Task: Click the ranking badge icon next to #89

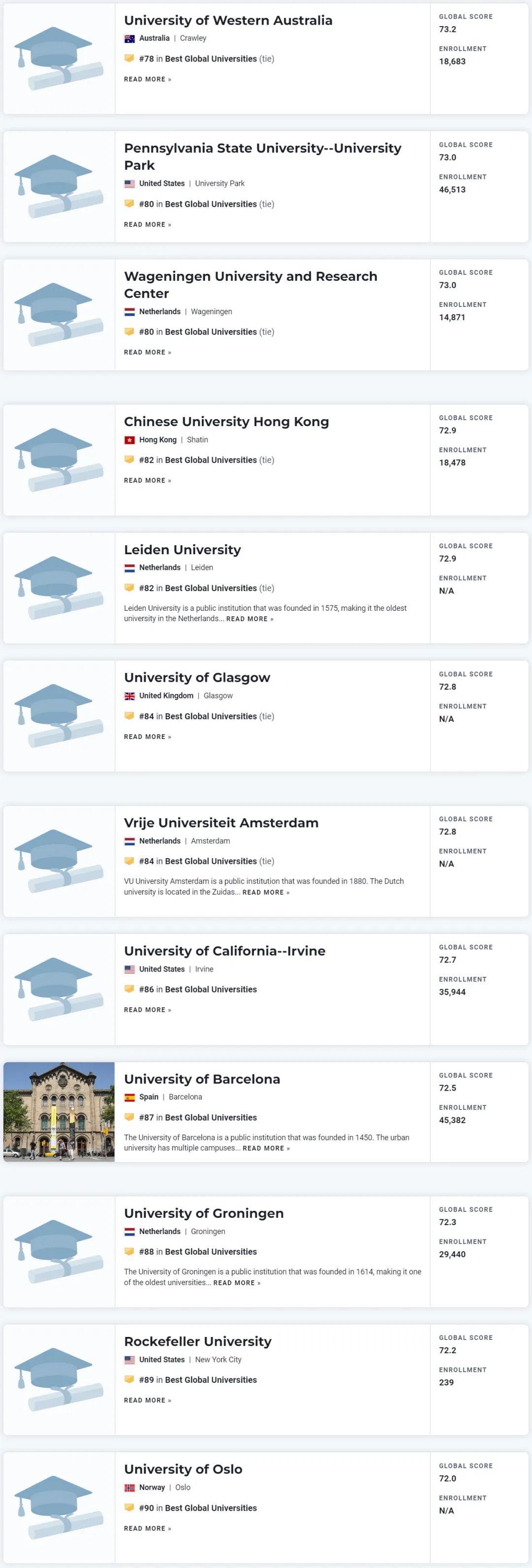Action: [x=129, y=1379]
